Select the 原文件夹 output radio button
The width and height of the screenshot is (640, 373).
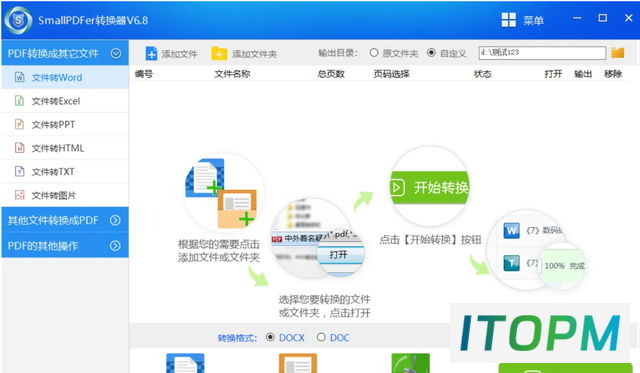pyautogui.click(x=374, y=53)
